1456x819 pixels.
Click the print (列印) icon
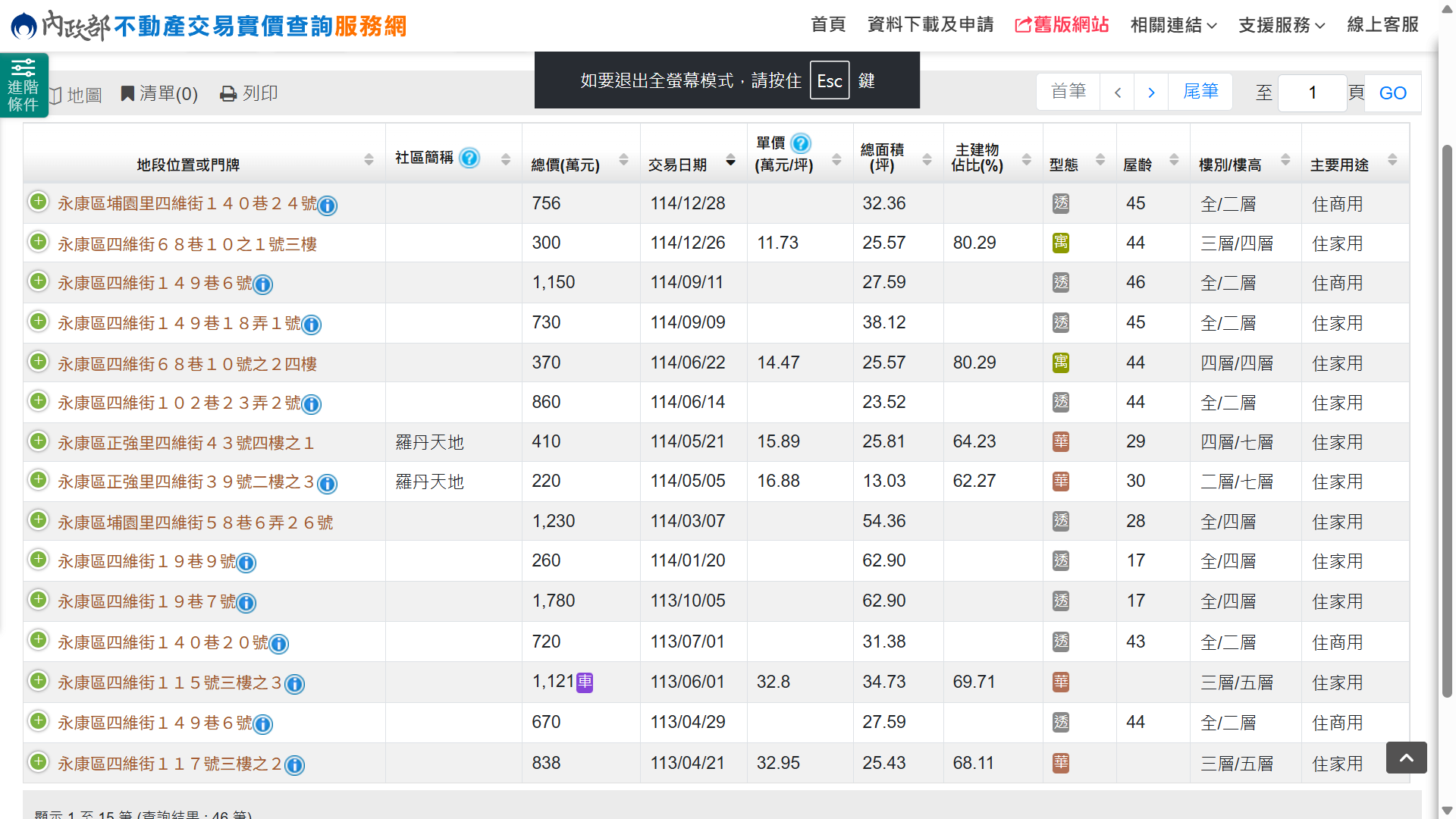[x=227, y=94]
